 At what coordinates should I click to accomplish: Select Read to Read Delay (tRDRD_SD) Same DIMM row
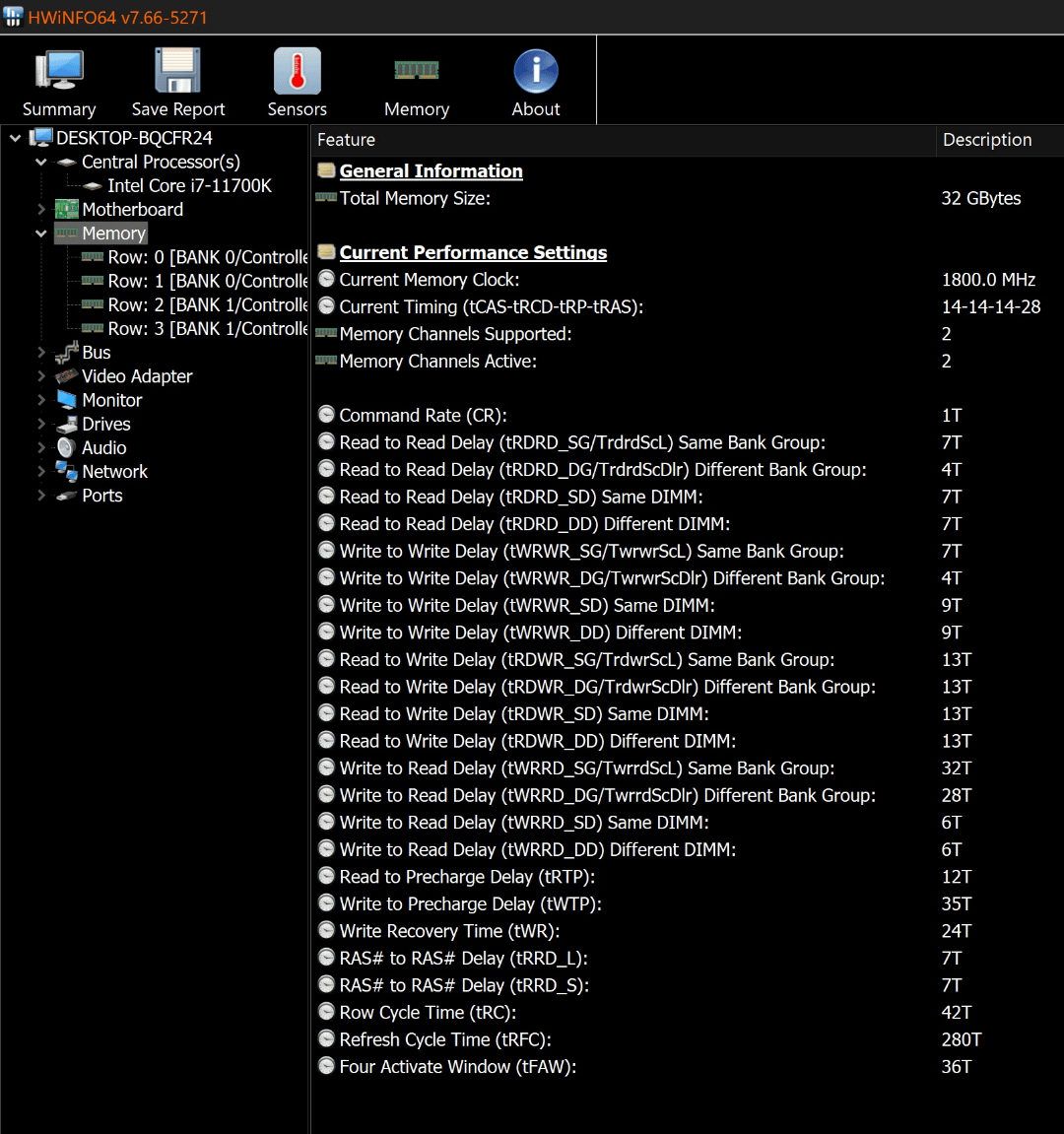pos(687,497)
